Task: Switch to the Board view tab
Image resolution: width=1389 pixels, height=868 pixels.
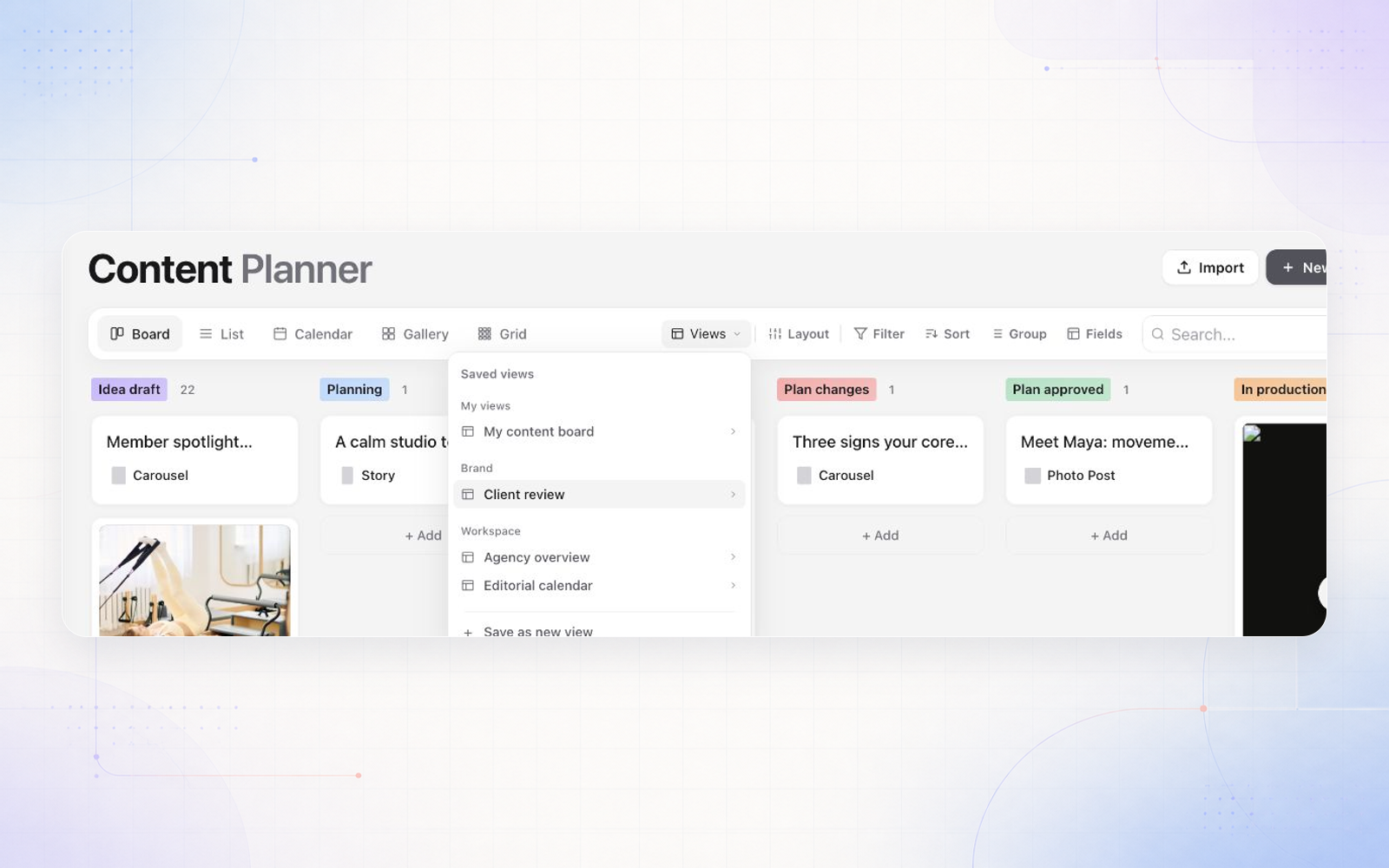Action: click(x=140, y=334)
